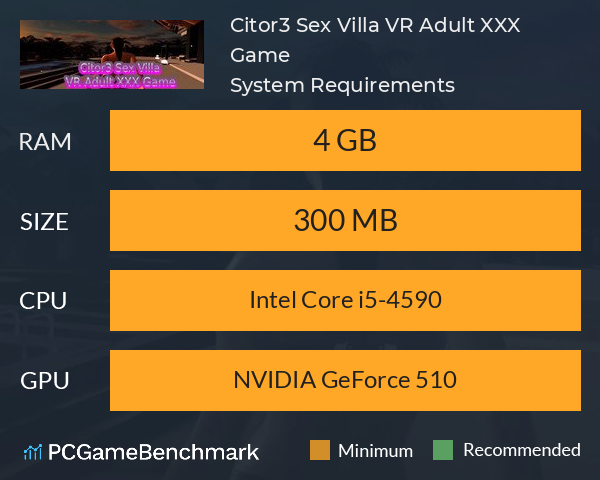600x480 pixels.
Task: Select the 300 MB size bar
Action: [345, 220]
